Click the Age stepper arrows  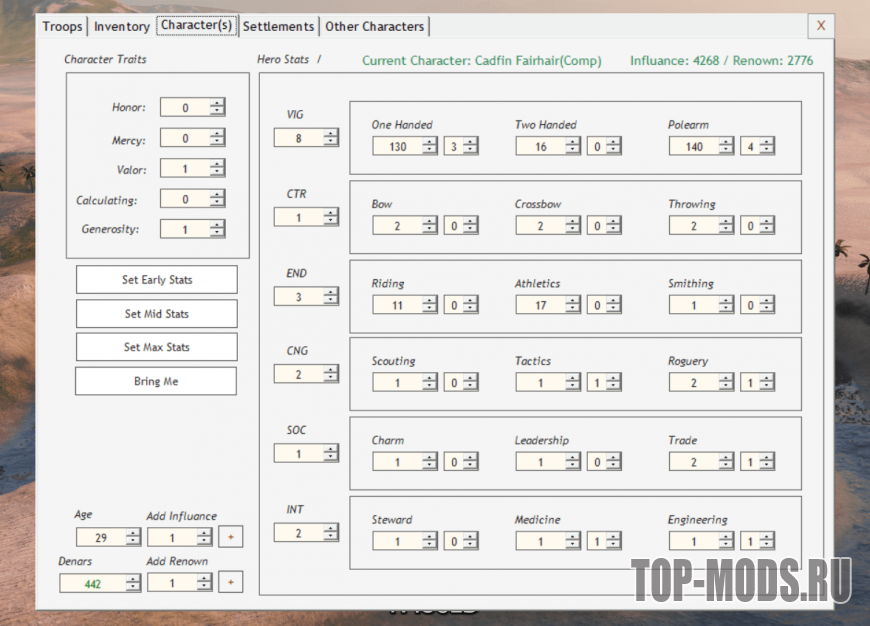132,537
